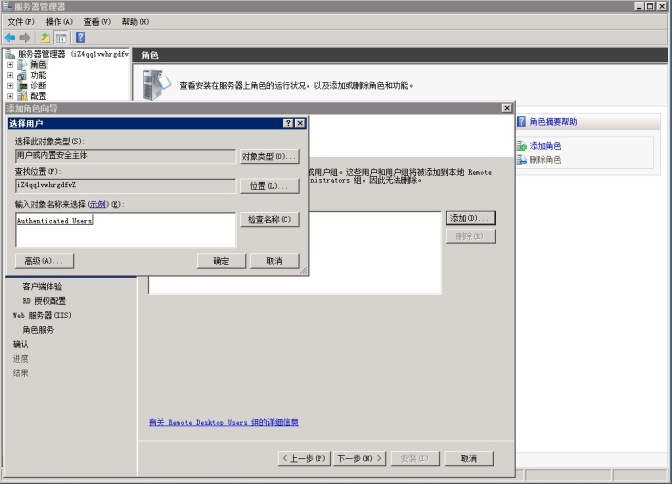
Task: Click the 高级(A)... button
Action: 44,261
